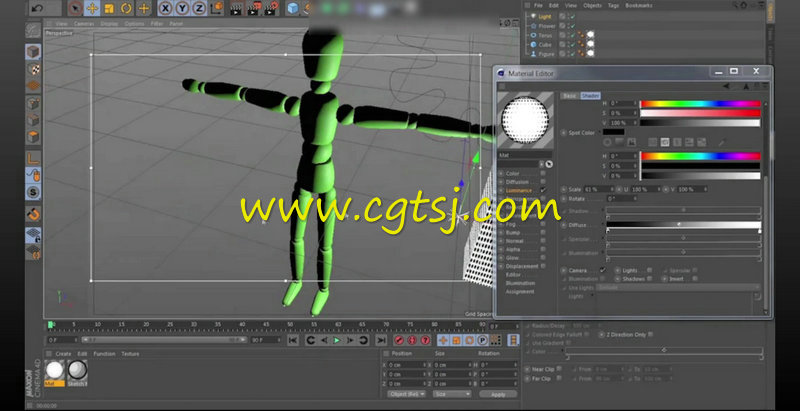Open the viewport View menu

61,23
